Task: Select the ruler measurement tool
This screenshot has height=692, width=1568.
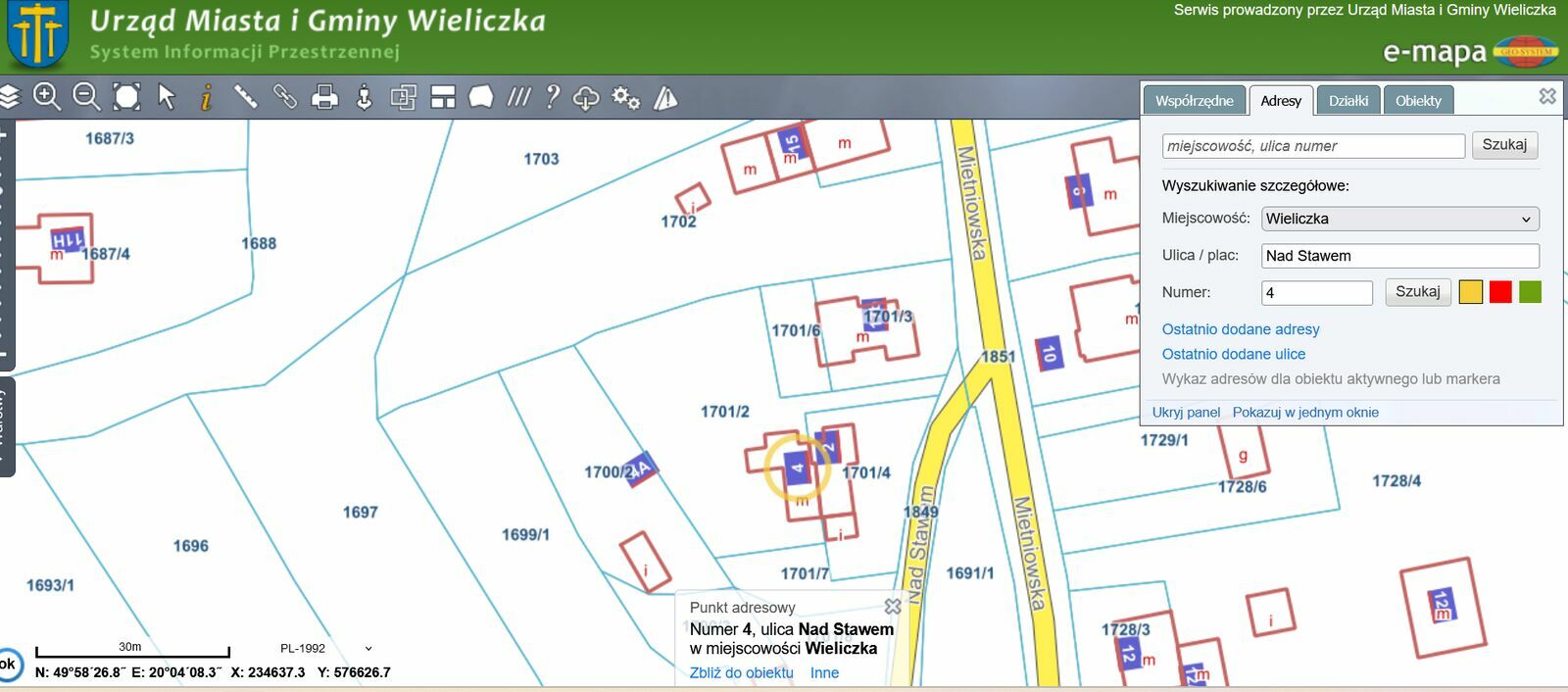Action: pyautogui.click(x=245, y=97)
